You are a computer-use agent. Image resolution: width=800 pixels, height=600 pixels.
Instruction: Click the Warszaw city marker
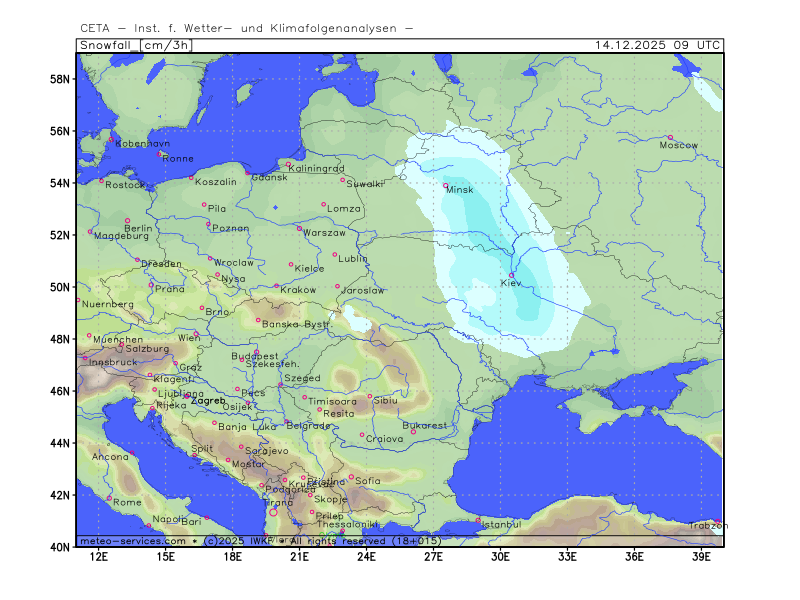coord(299,228)
